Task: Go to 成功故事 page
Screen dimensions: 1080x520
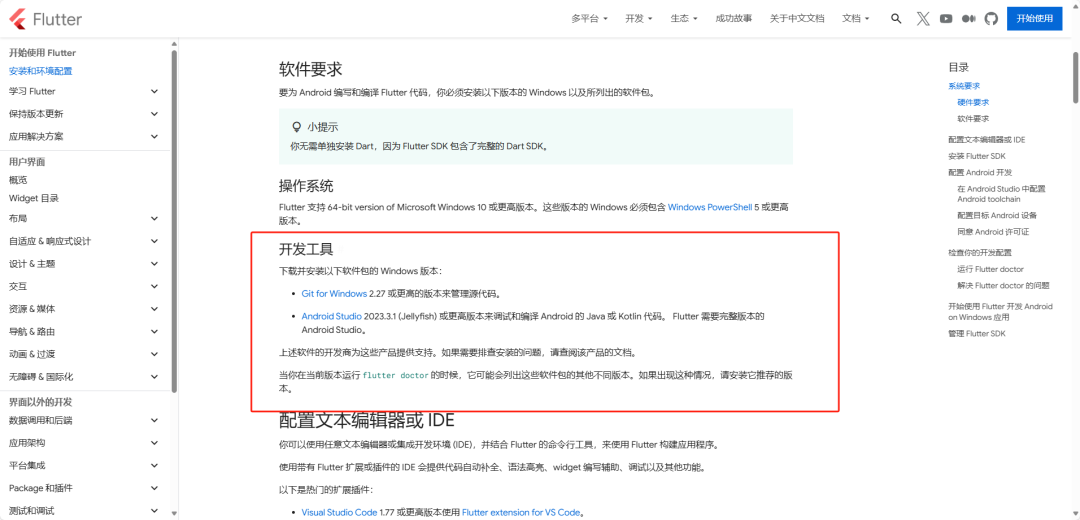Action: 734,19
